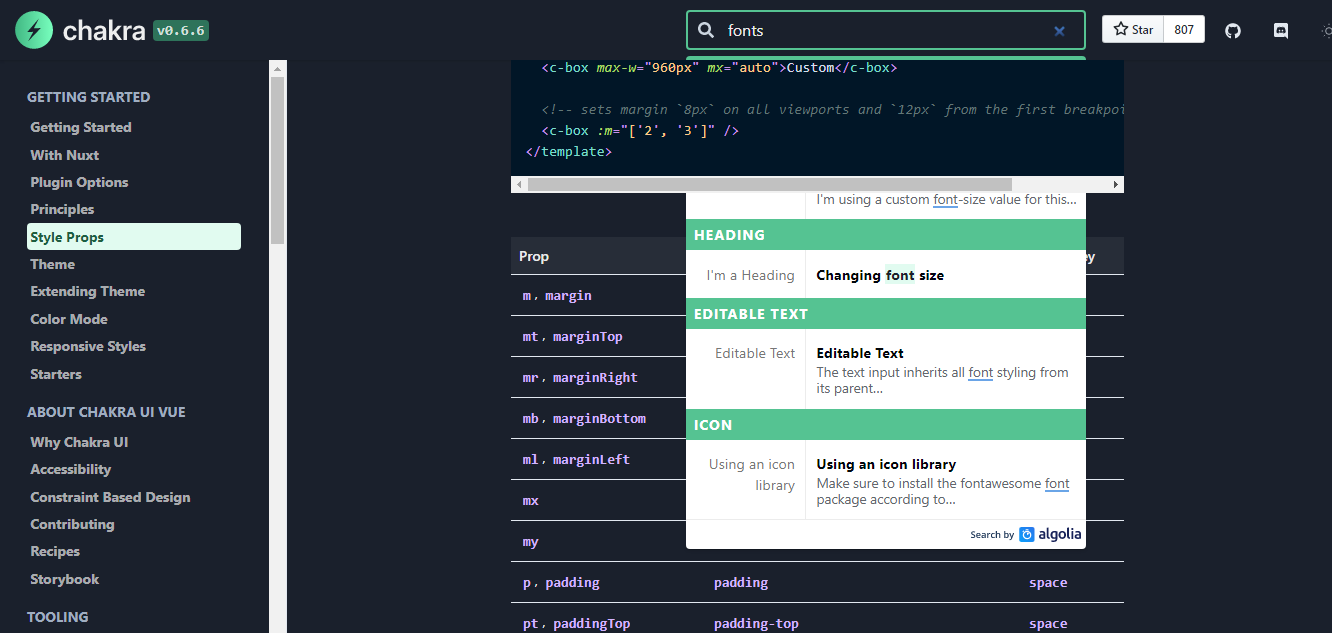Click the 'Prop' table column header

tap(534, 257)
